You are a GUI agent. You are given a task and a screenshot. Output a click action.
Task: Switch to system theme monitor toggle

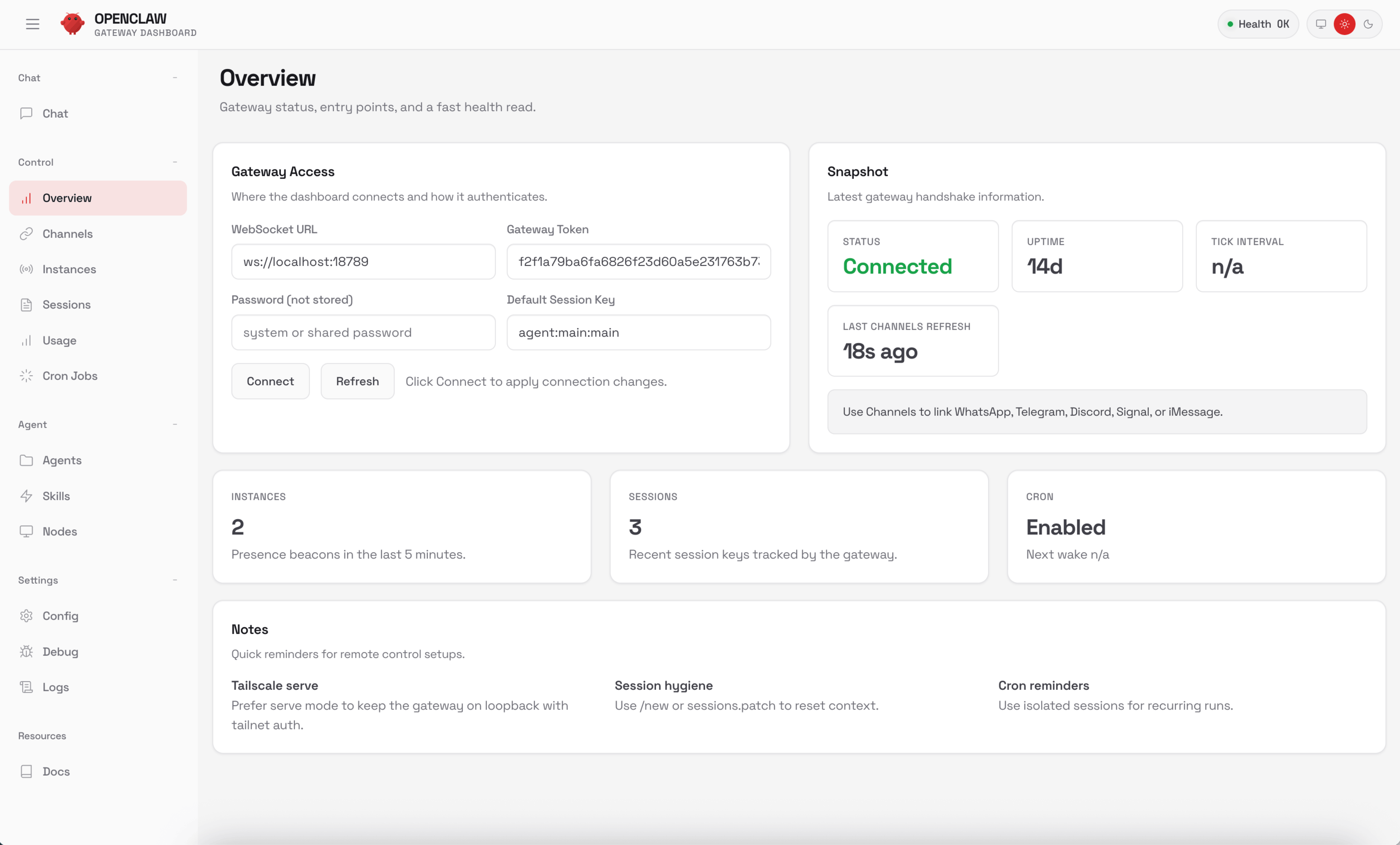tap(1321, 24)
